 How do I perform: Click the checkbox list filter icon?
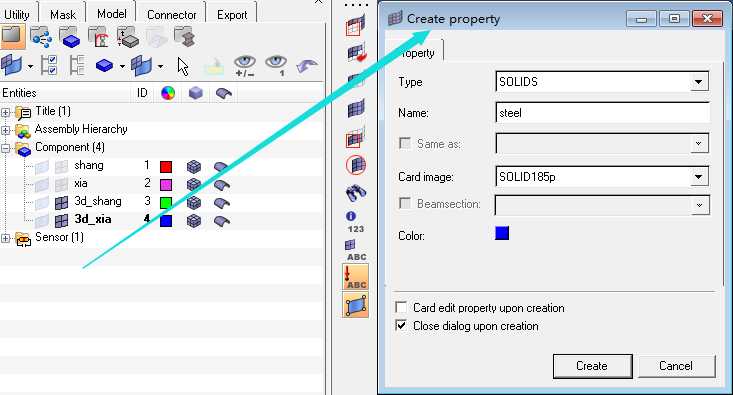coord(49,65)
